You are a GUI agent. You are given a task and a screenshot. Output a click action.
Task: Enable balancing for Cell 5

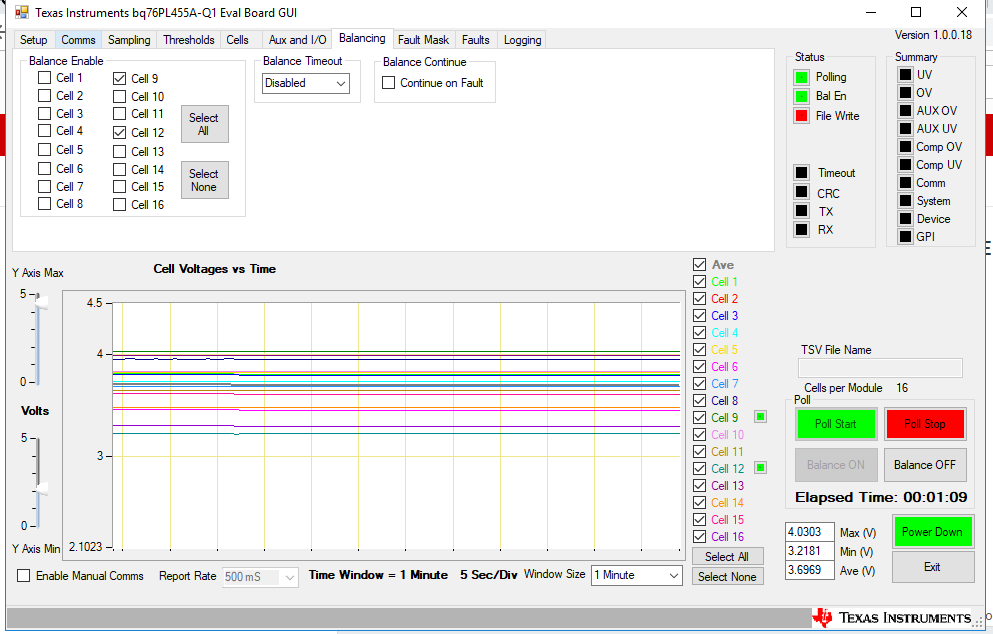(x=44, y=150)
